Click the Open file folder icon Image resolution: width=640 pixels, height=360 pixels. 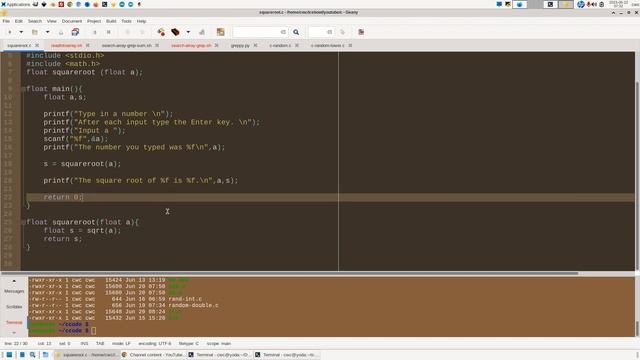click(x=35, y=32)
